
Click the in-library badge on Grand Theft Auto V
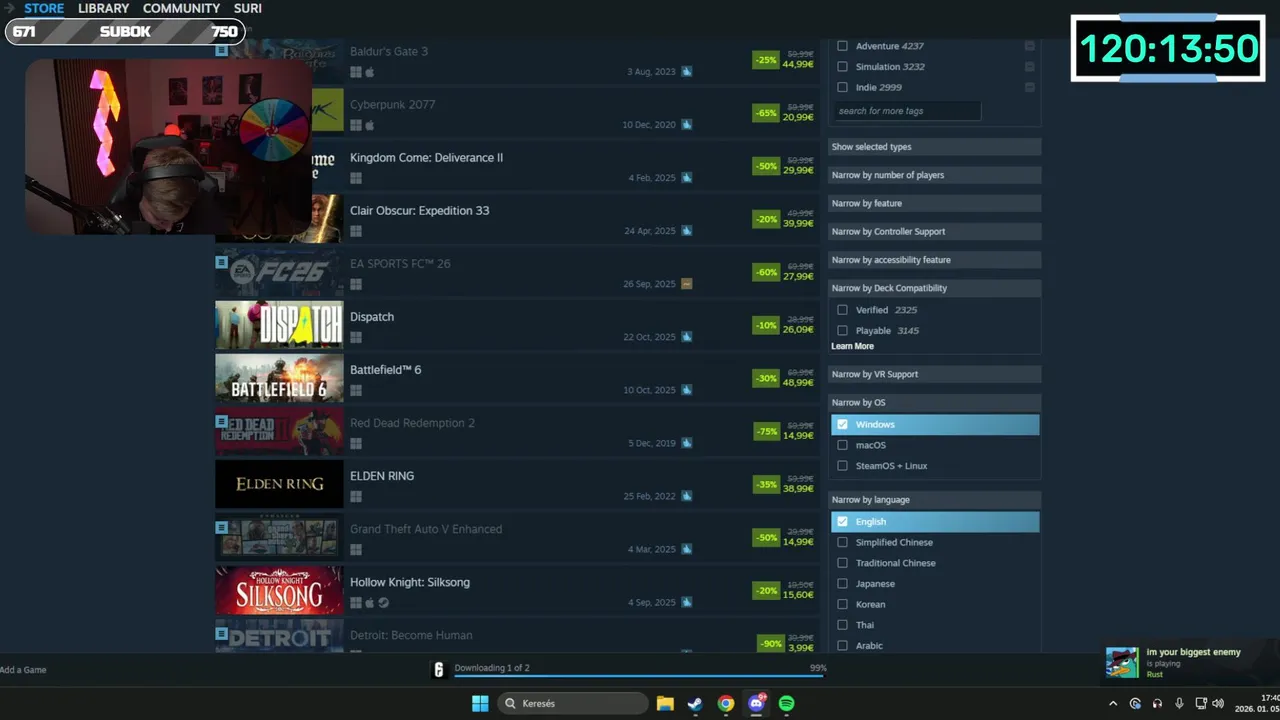pos(222,527)
